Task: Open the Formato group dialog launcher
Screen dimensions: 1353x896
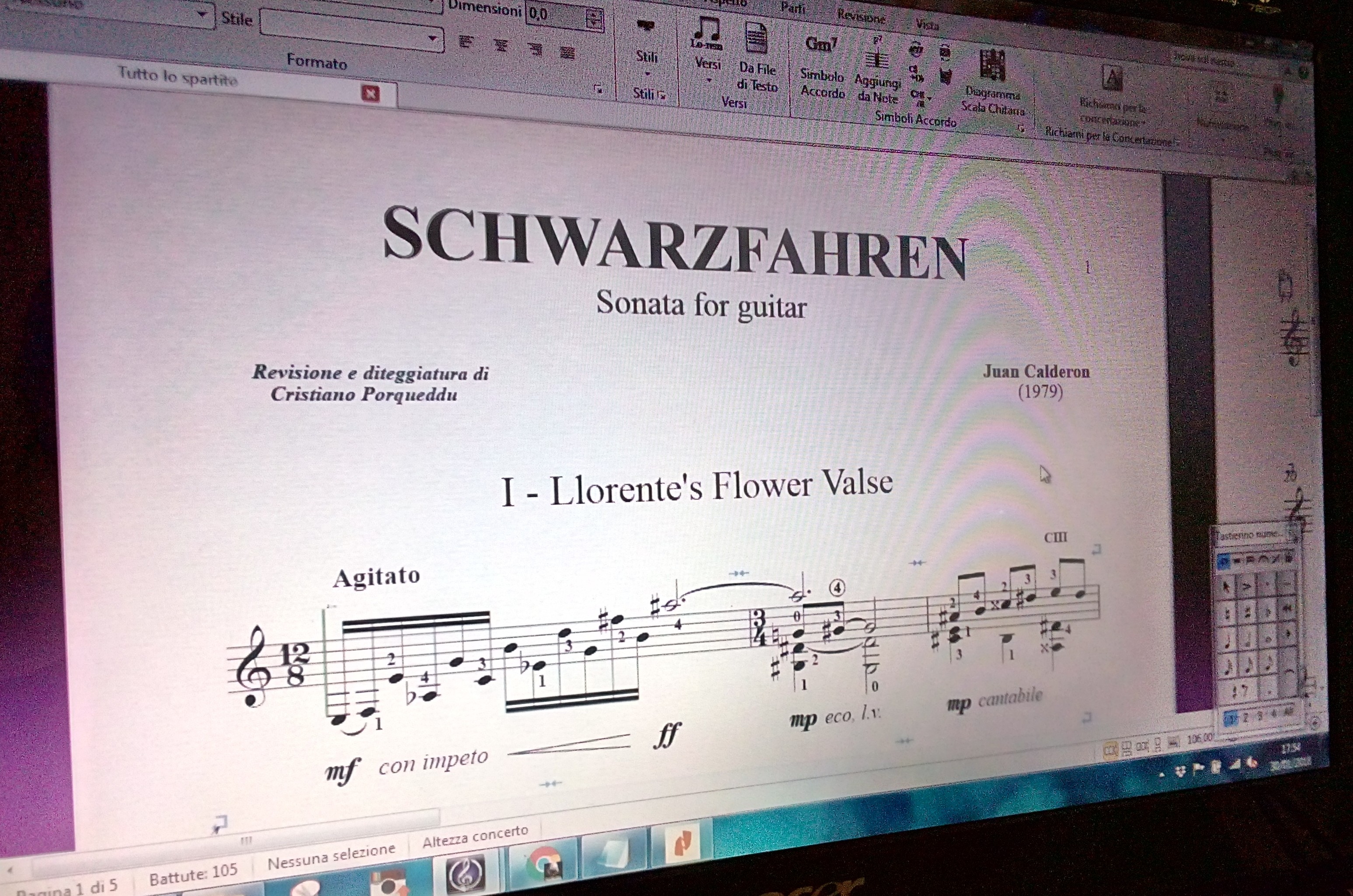Action: click(598, 89)
